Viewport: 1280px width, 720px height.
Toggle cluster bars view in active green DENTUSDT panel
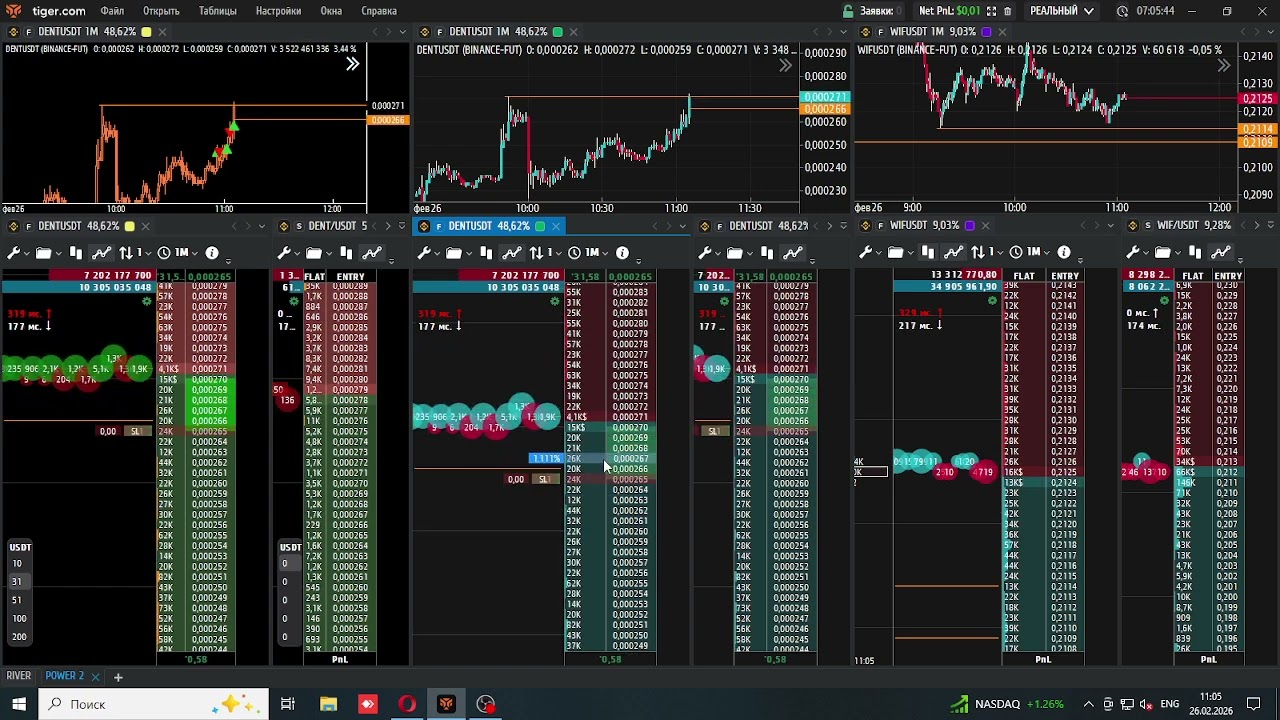coord(485,253)
